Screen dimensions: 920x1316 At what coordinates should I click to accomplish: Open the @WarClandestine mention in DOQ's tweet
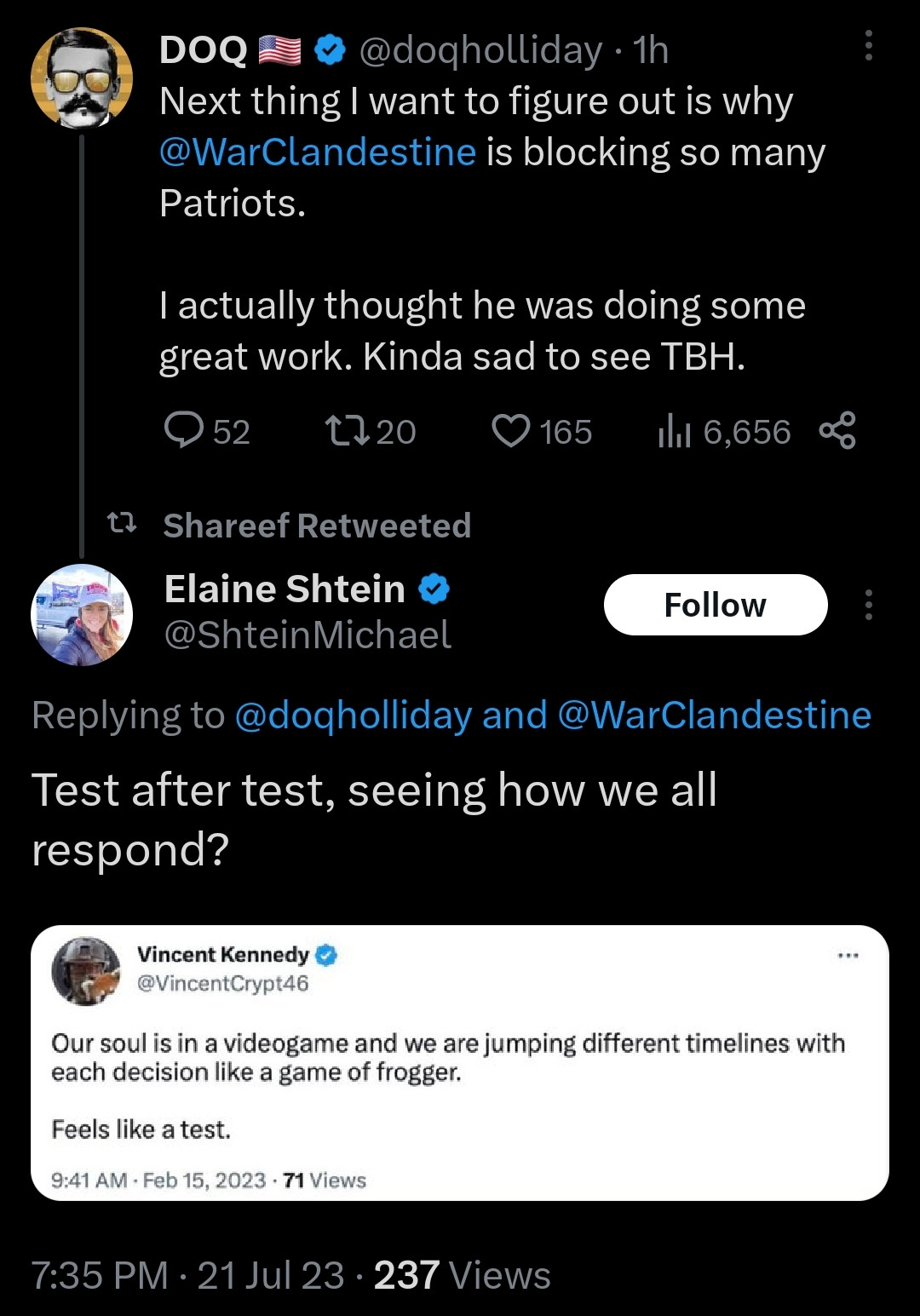(317, 152)
